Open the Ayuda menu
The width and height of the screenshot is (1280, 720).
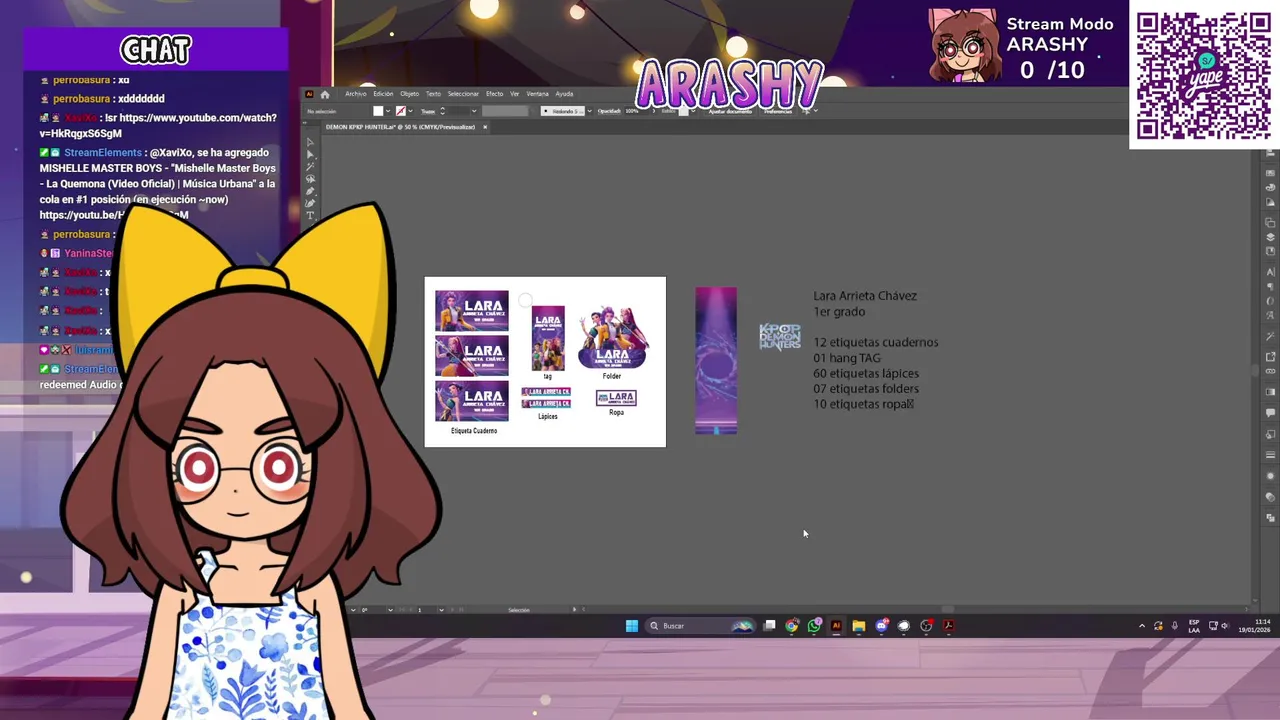click(x=564, y=94)
